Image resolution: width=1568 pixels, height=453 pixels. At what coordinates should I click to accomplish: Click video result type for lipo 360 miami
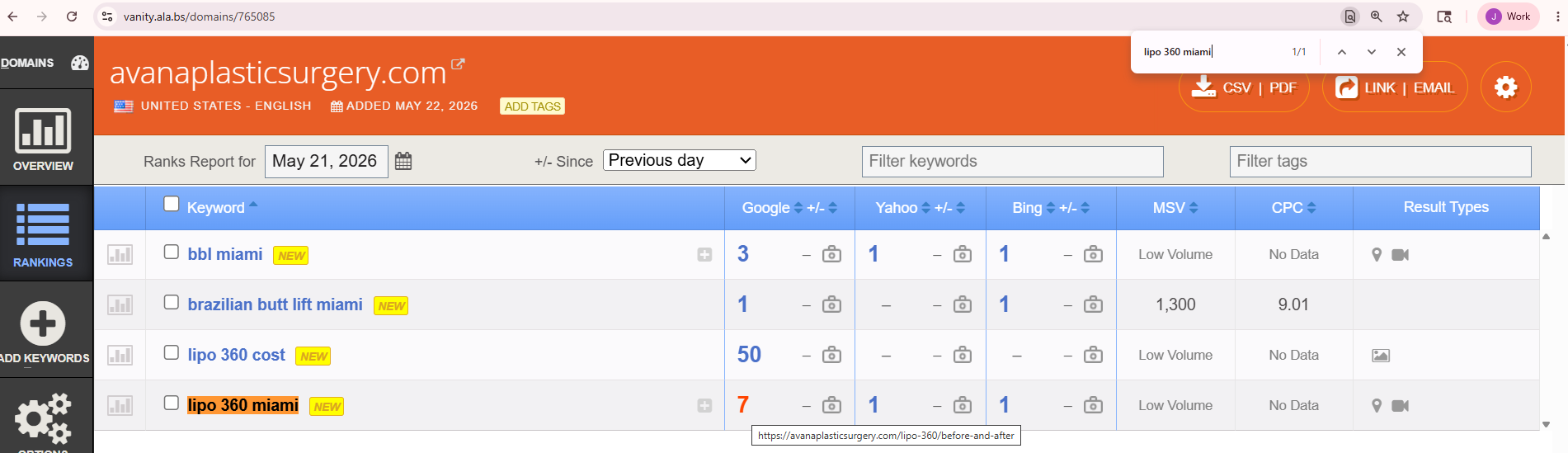point(1400,406)
